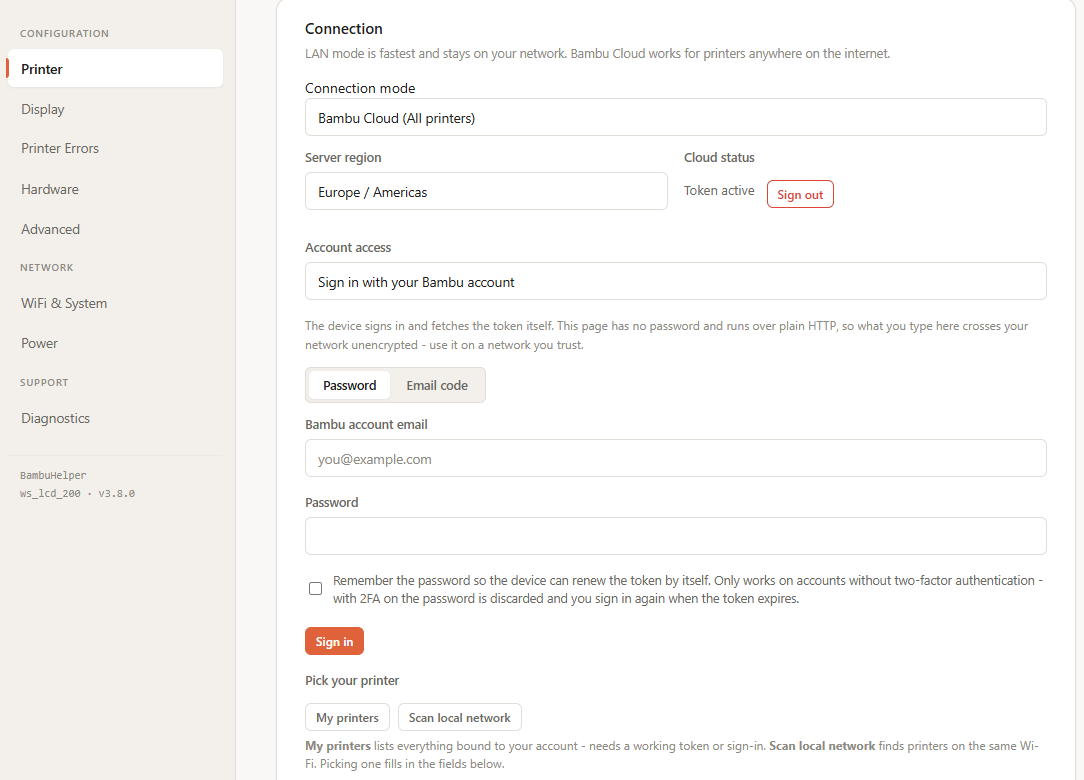Open the Printer configuration page
1084x780 pixels.
115,68
